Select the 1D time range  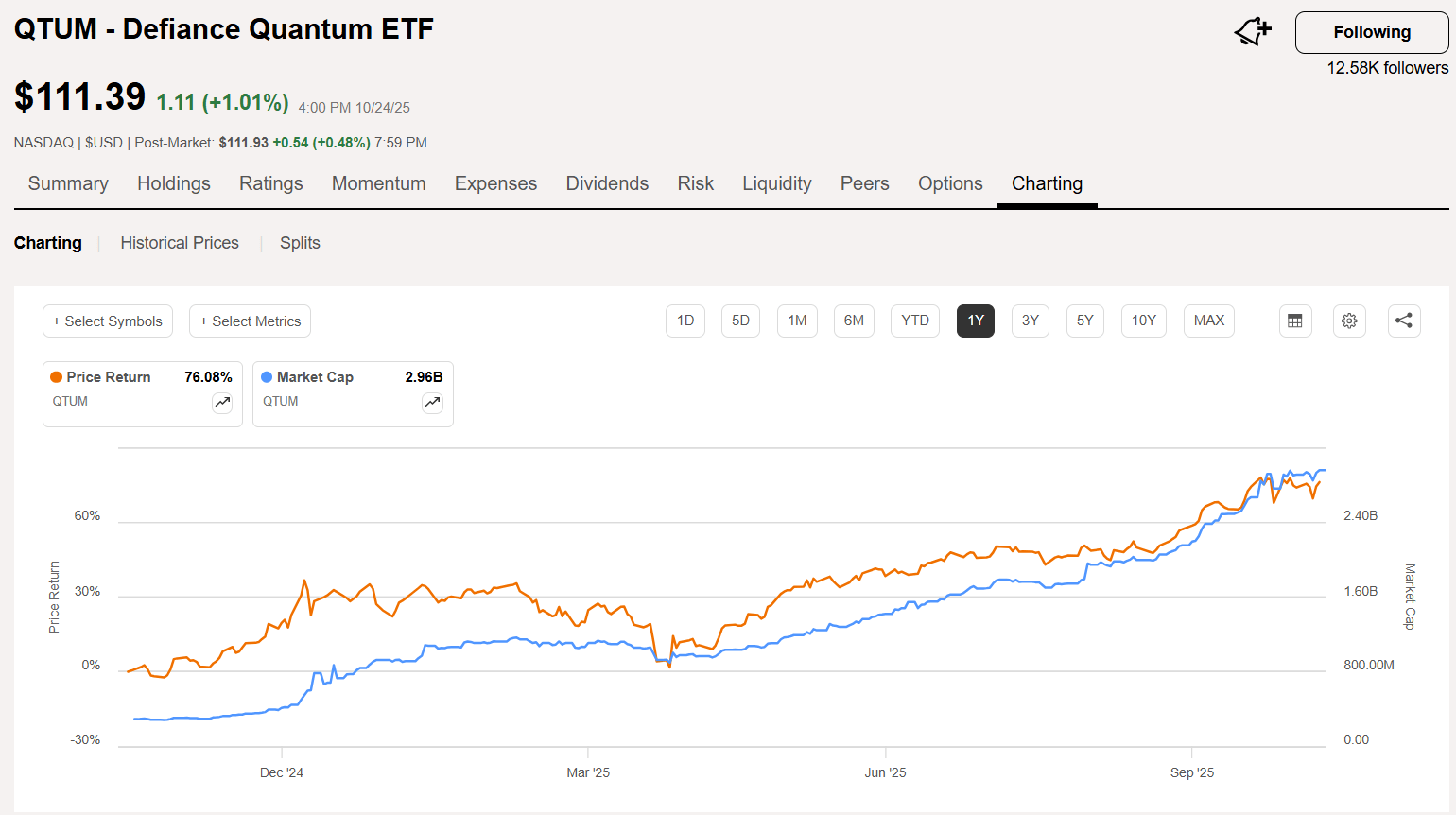tap(685, 321)
